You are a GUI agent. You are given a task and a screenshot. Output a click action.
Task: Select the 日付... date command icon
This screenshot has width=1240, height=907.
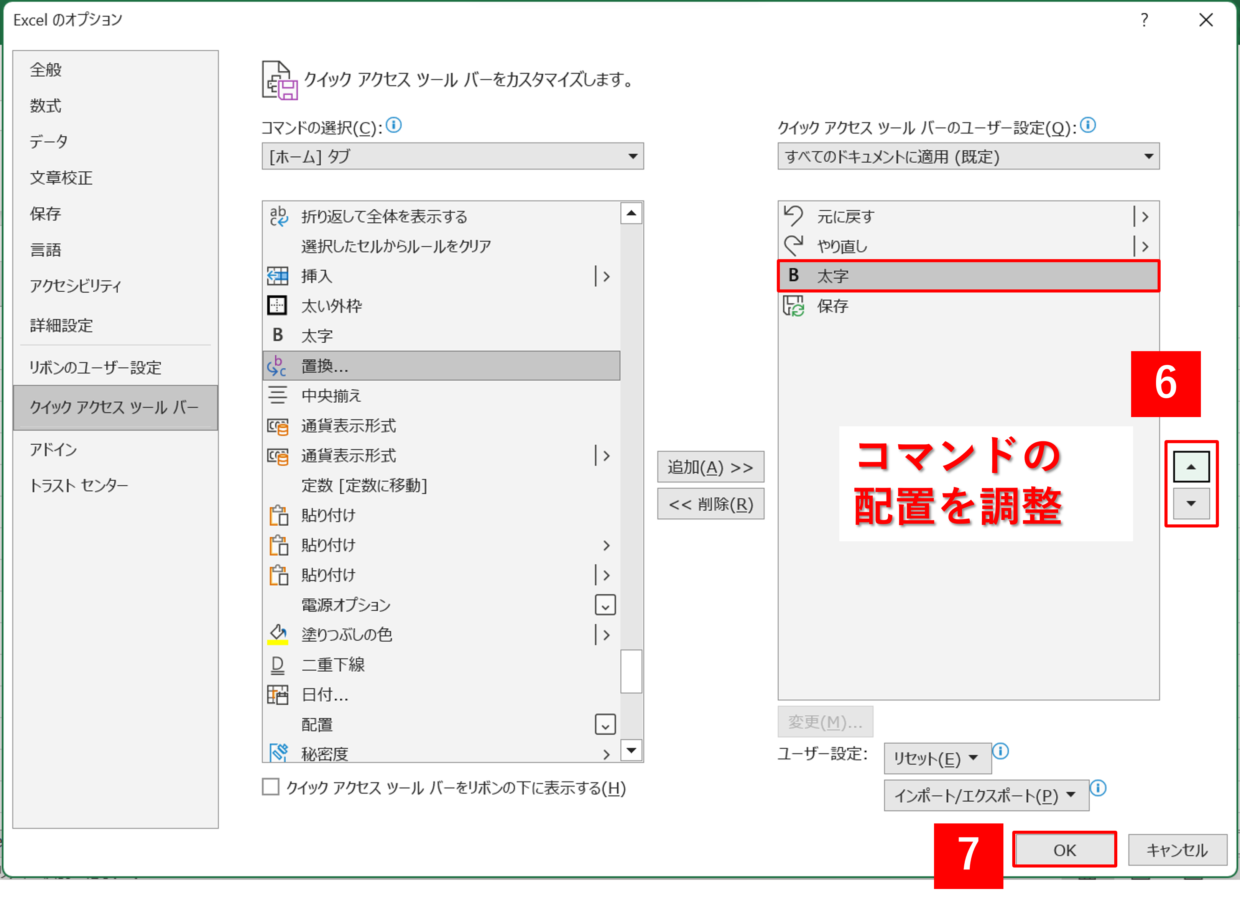coord(277,695)
